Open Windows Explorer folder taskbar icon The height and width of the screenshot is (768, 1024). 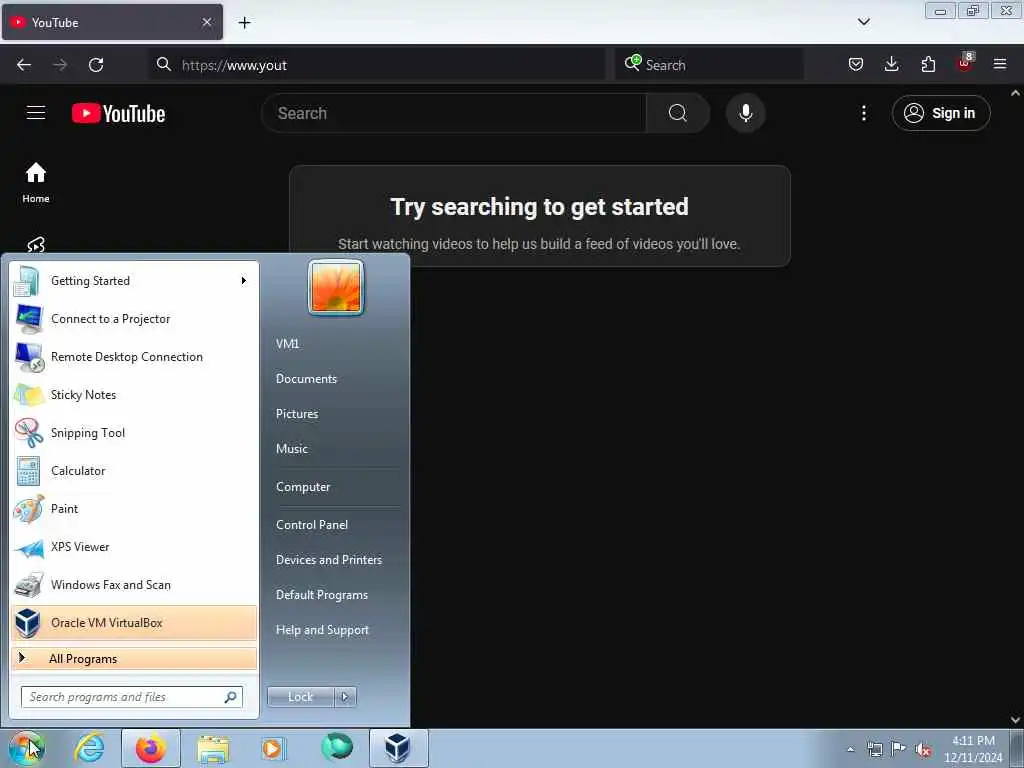coord(214,748)
